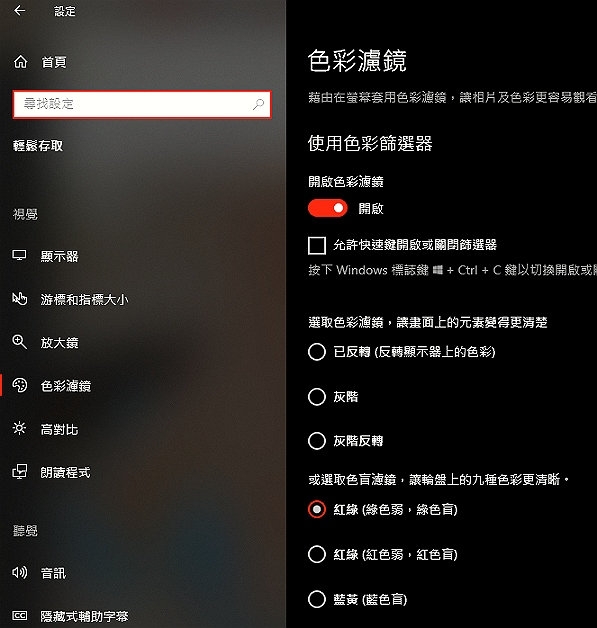Click the 尋找設定 search field

coord(142,105)
